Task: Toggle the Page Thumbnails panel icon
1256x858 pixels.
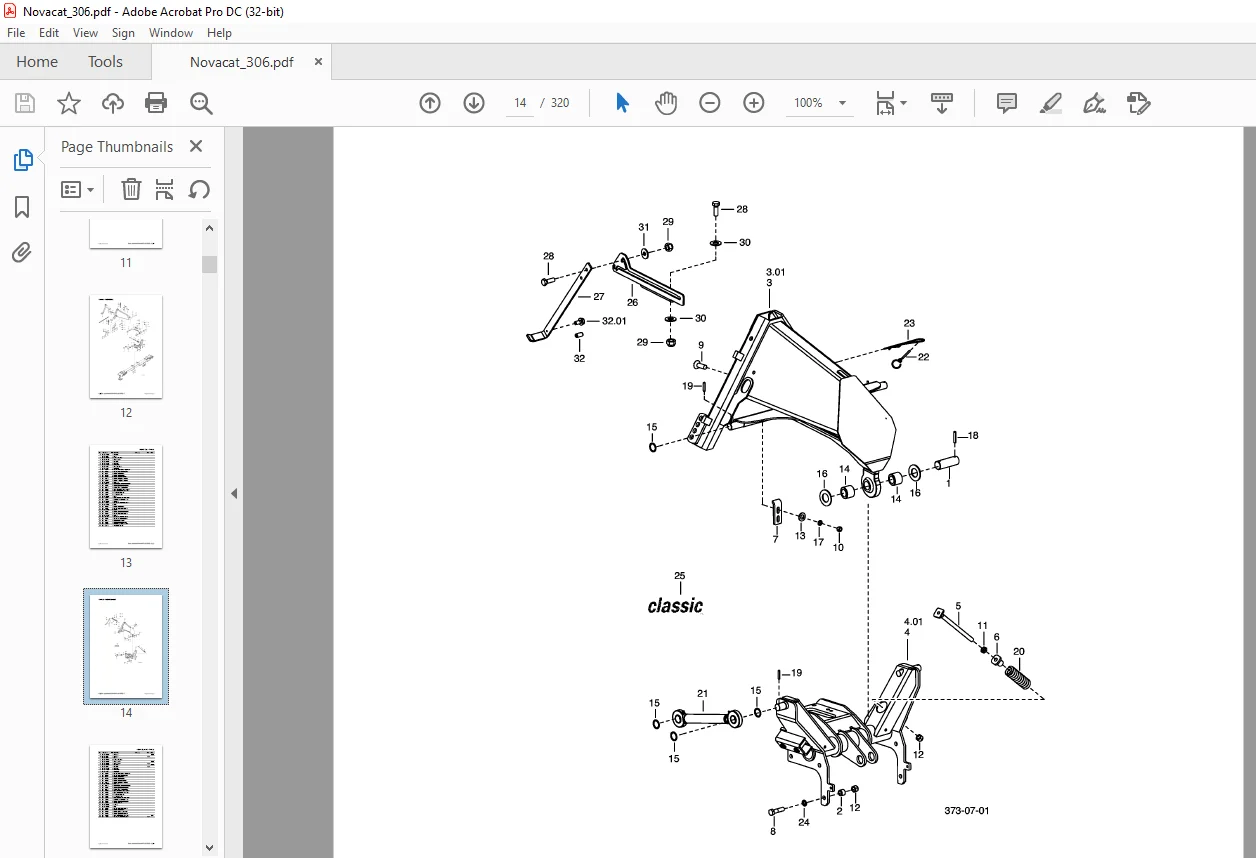Action: [x=22, y=160]
